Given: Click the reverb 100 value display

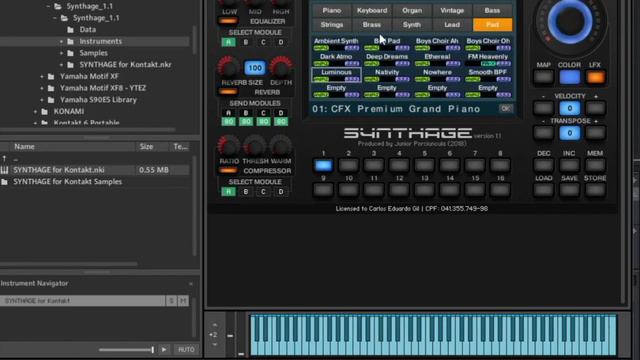Looking at the screenshot, I should pyautogui.click(x=255, y=68).
